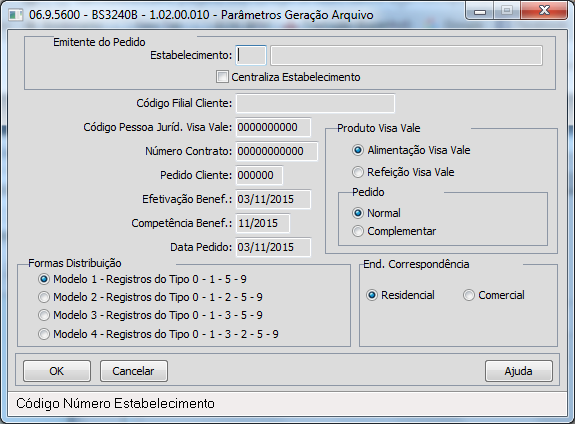Image resolution: width=575 pixels, height=424 pixels.
Task: Edit the Efetivação Benef. date field
Action: point(274,199)
